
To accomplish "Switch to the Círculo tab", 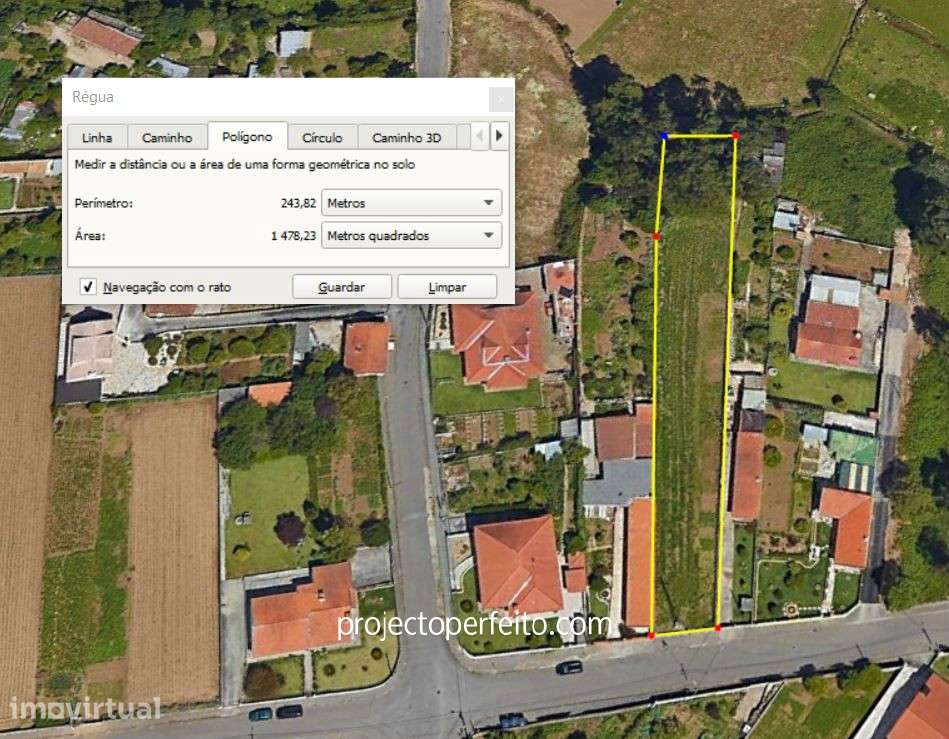I will click(x=322, y=137).
